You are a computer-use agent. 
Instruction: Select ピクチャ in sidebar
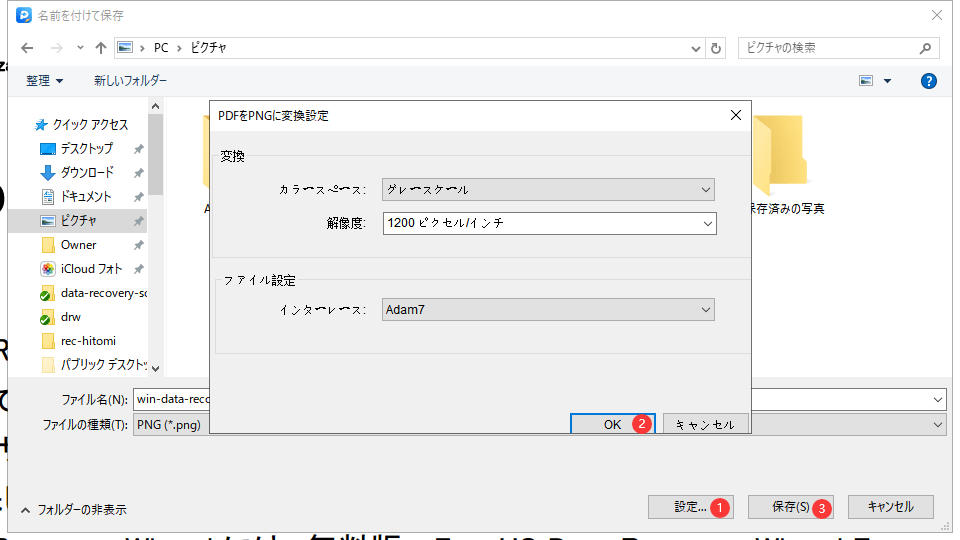pos(78,220)
